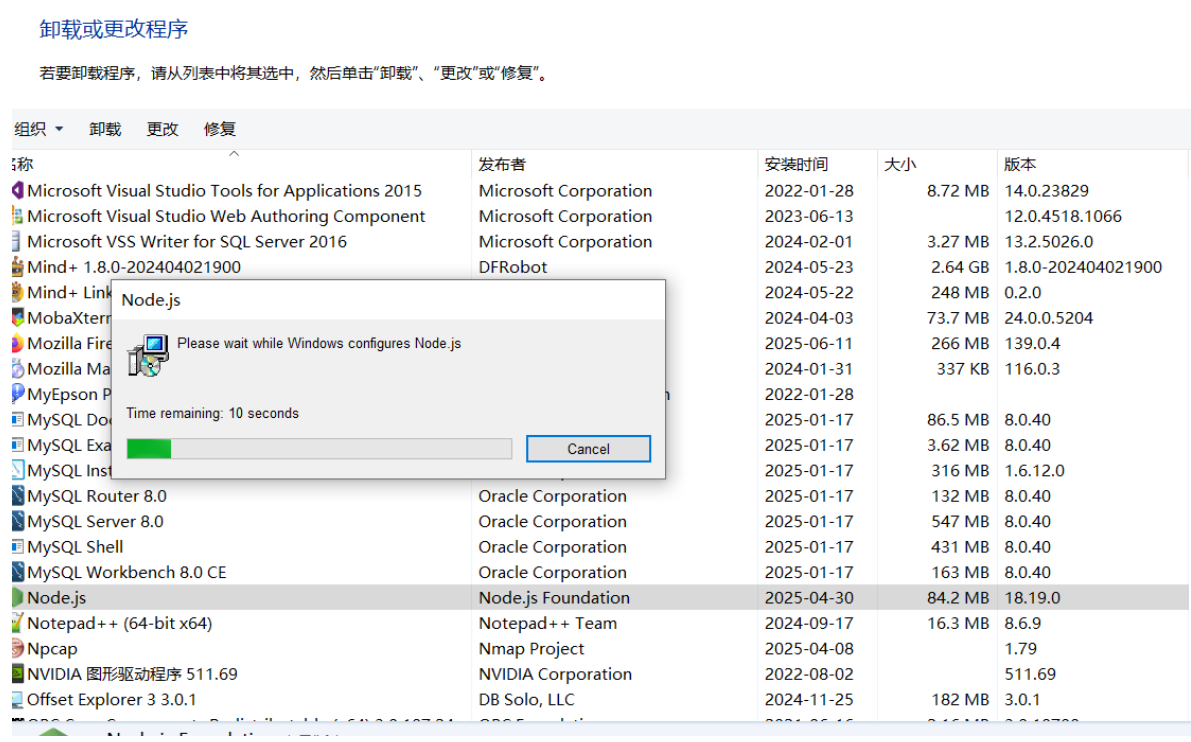Image resolution: width=1191 pixels, height=742 pixels.
Task: Click the Mozilla Firefox icon
Action: (17, 343)
